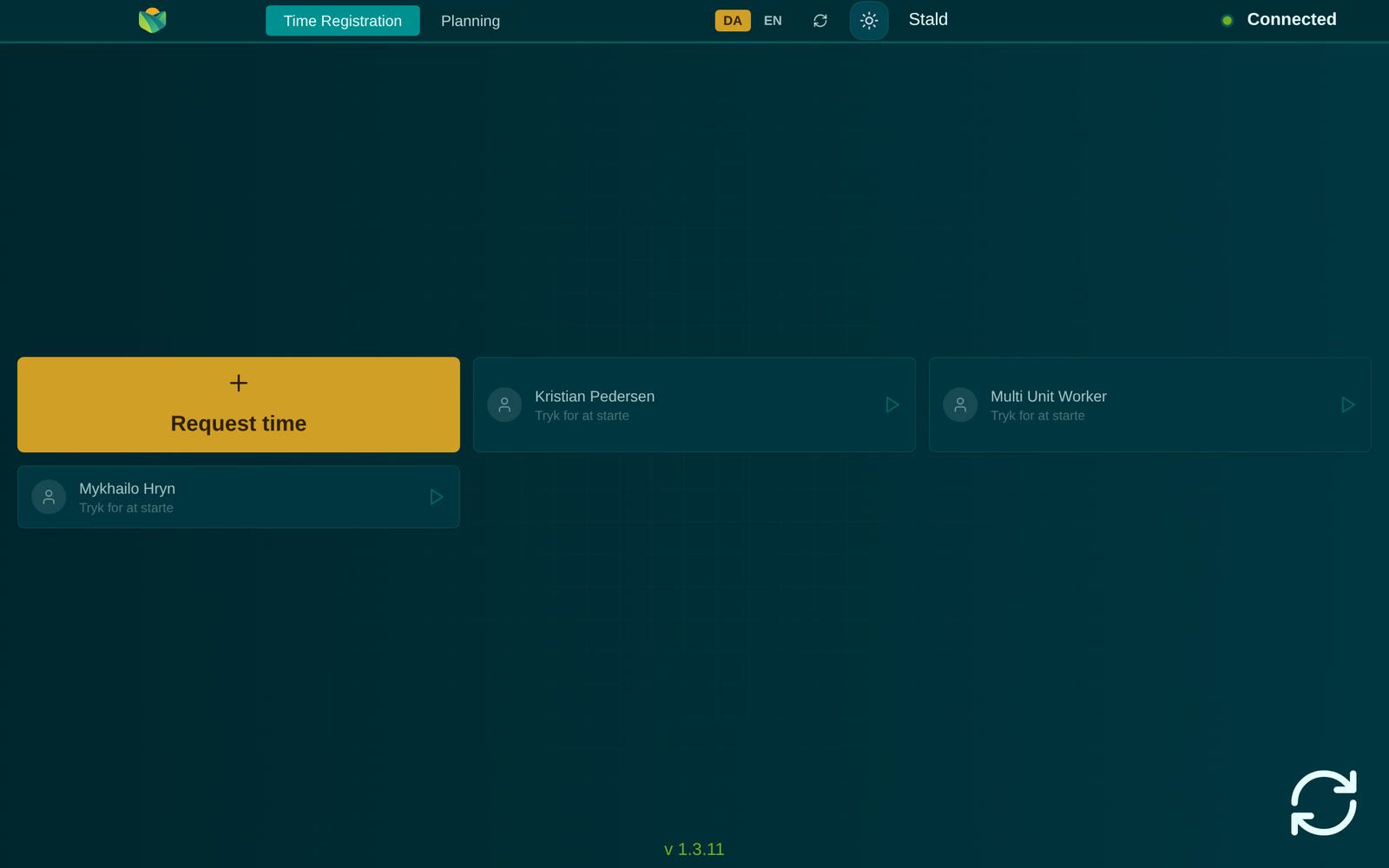Click the large sync icon bottom right
Image resolution: width=1389 pixels, height=868 pixels.
point(1323,803)
